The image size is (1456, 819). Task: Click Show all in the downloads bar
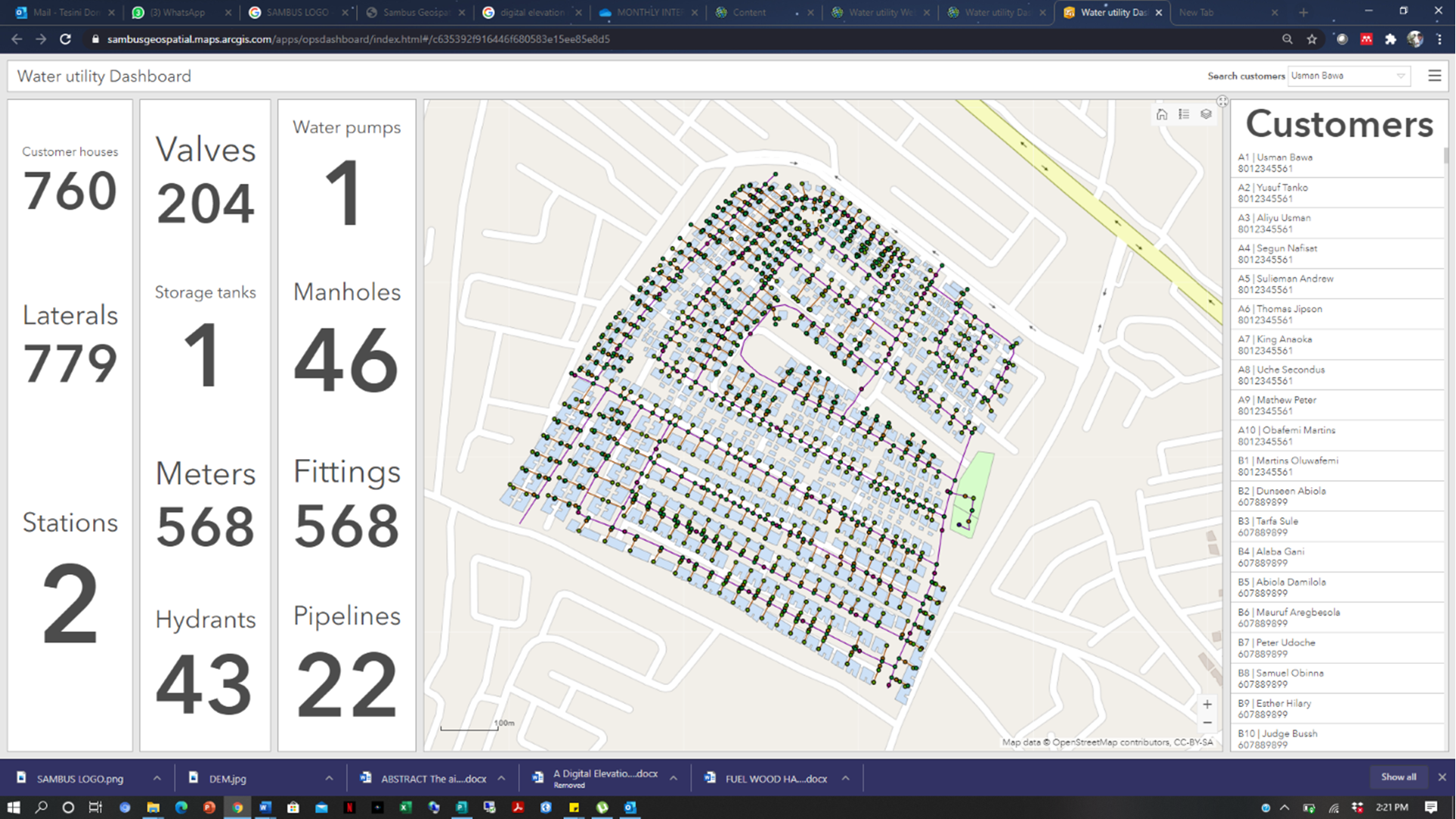tap(1398, 777)
